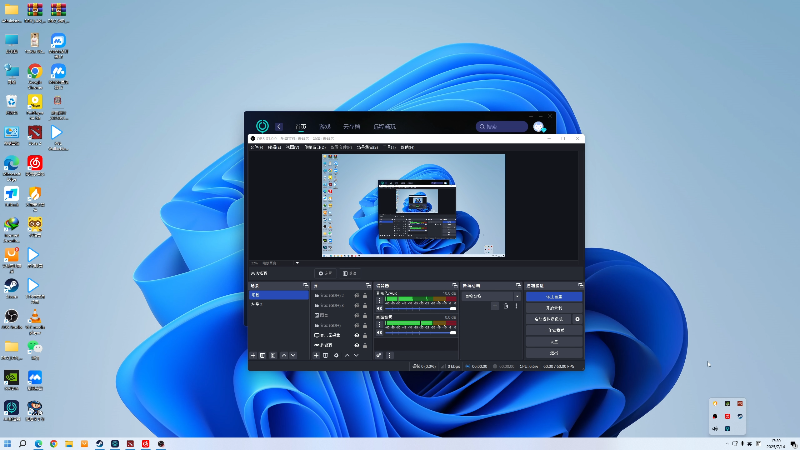Mute the upper audio mixer channel
Image resolution: width=800 pixels, height=450 pixels.
[x=379, y=309]
